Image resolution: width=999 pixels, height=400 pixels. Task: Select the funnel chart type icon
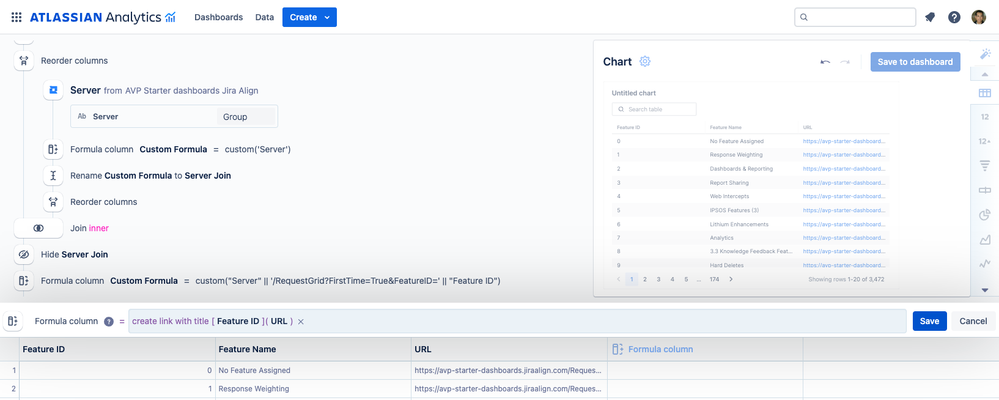click(985, 166)
